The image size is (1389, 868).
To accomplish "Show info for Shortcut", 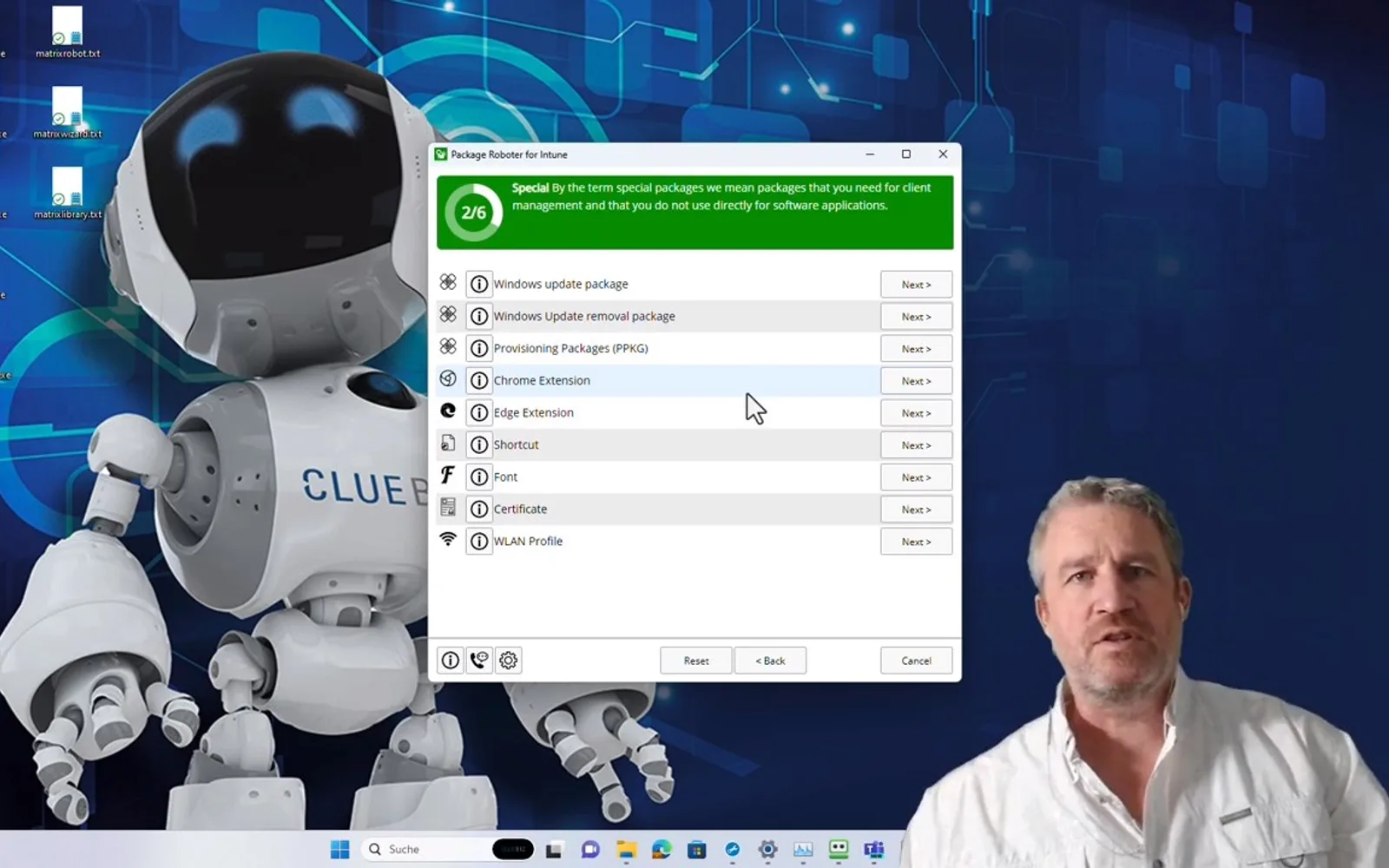I will [x=479, y=444].
